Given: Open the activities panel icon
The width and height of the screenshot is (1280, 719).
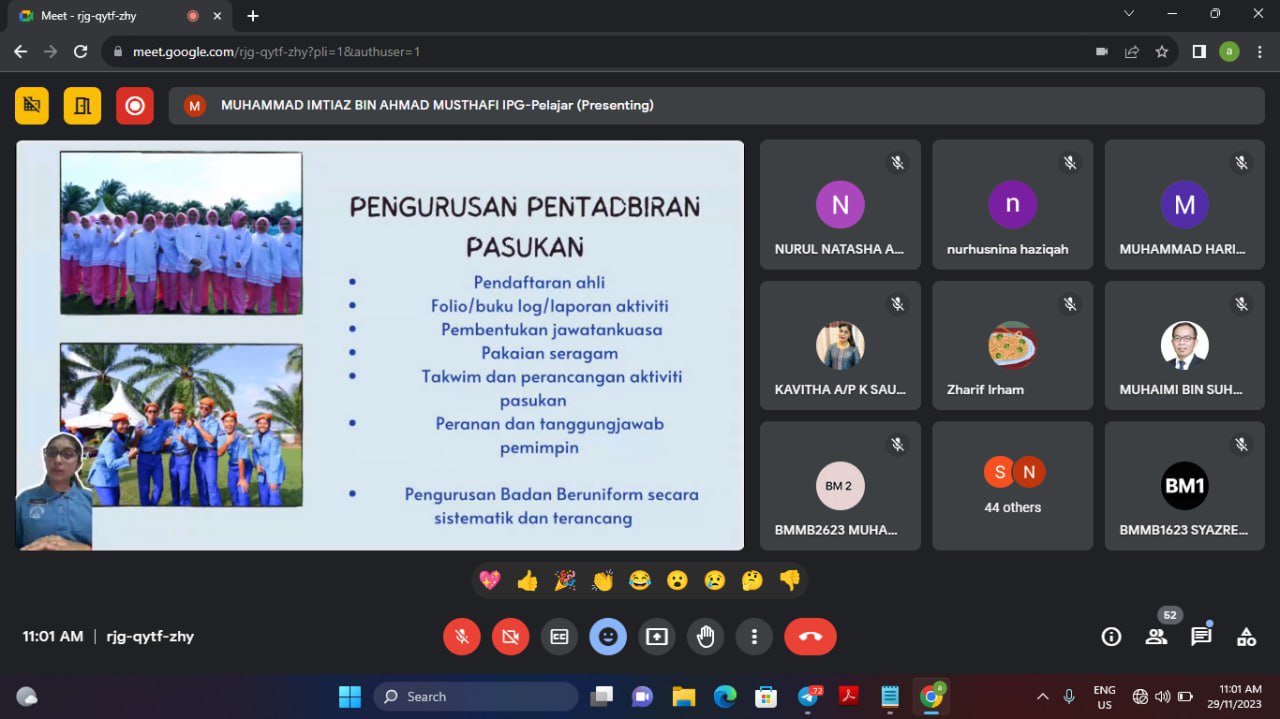Looking at the screenshot, I should tap(1246, 636).
